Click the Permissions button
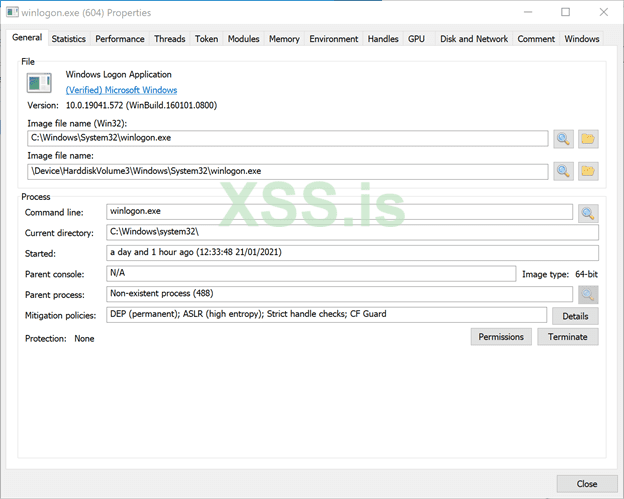The height and width of the screenshot is (499, 624). pos(501,337)
